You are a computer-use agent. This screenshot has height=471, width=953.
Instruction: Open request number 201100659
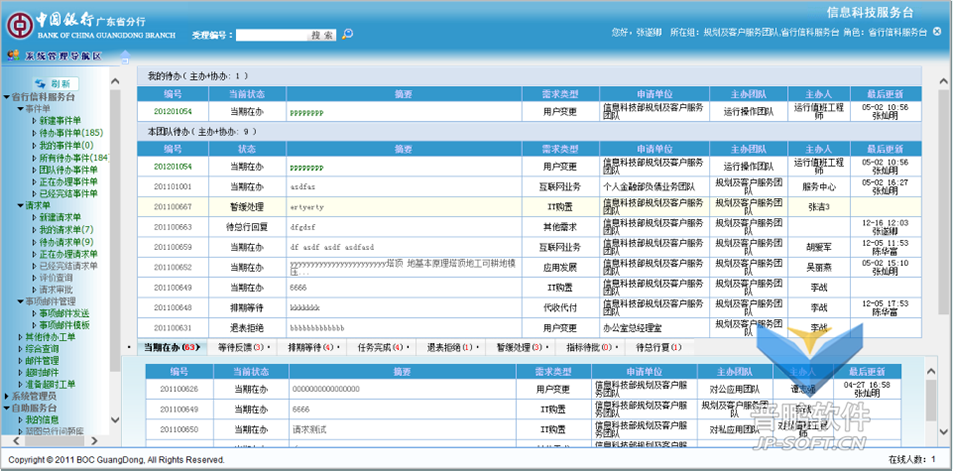tap(173, 247)
